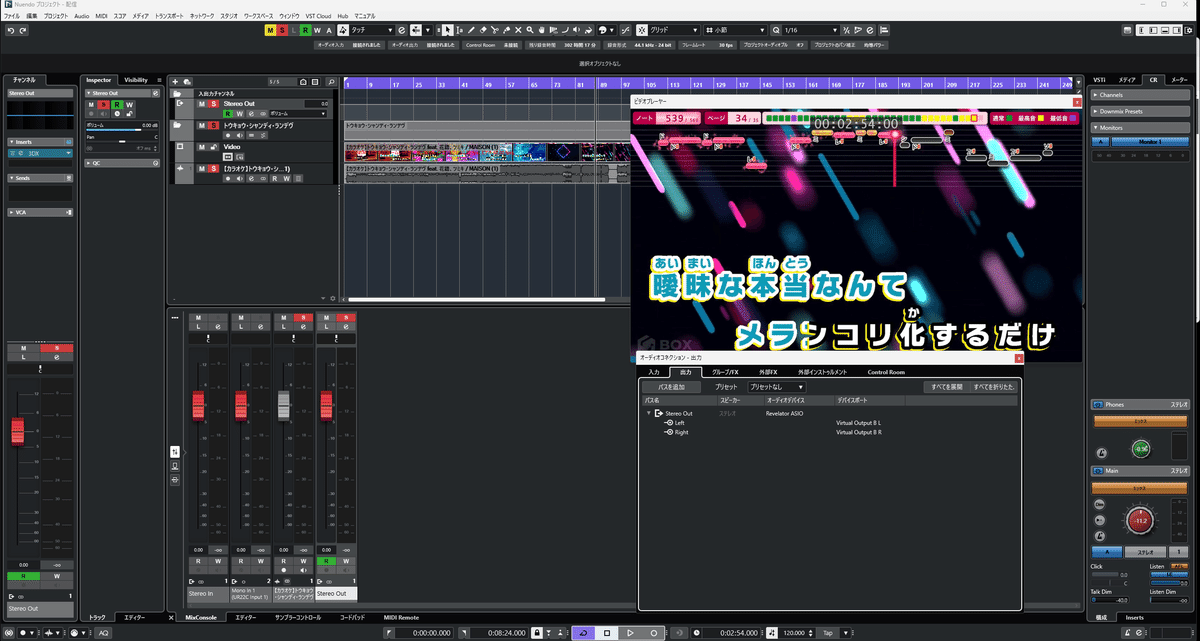Click the Inspector Pan slider
The width and height of the screenshot is (1200, 641).
122,141
